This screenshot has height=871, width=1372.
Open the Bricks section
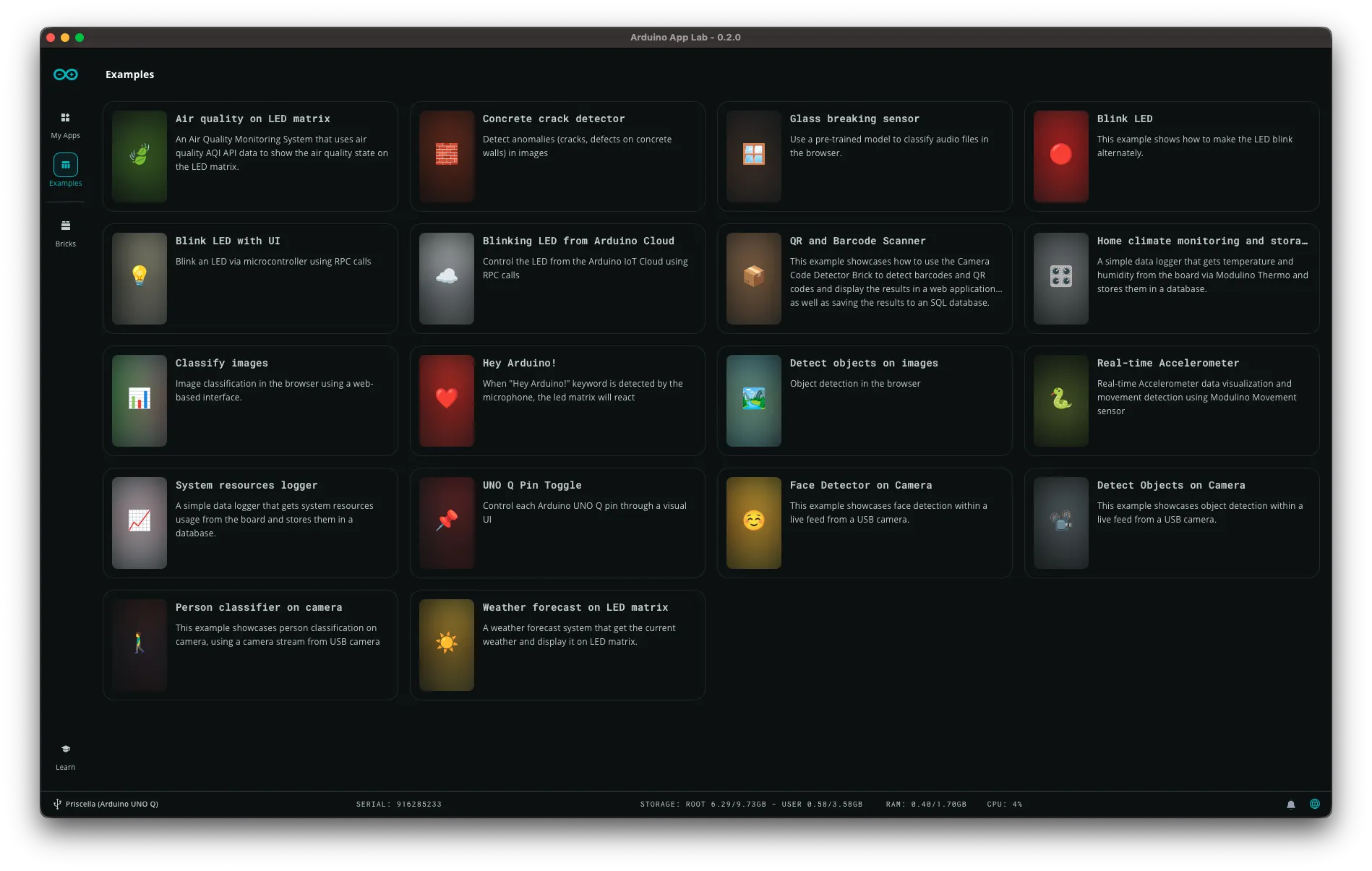[x=65, y=233]
